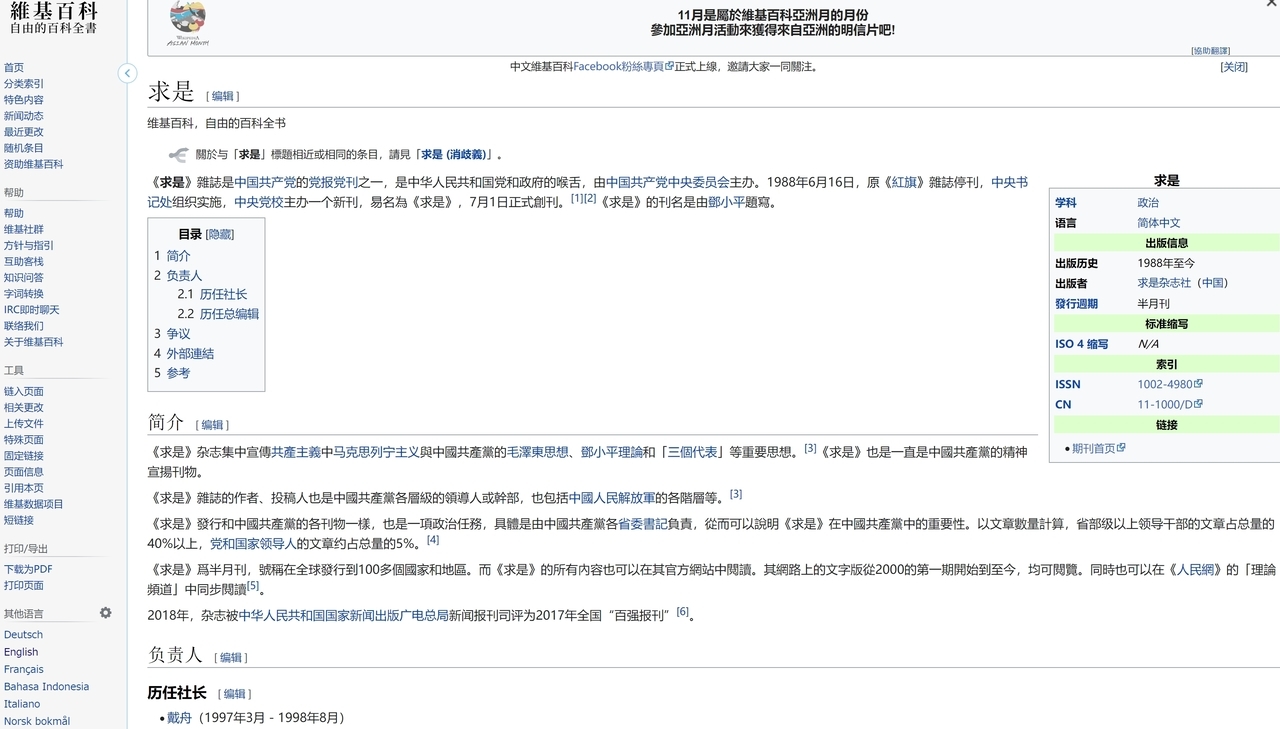Open the 中國人民解放軍 link
This screenshot has height=729, width=1280.
click(x=612, y=497)
